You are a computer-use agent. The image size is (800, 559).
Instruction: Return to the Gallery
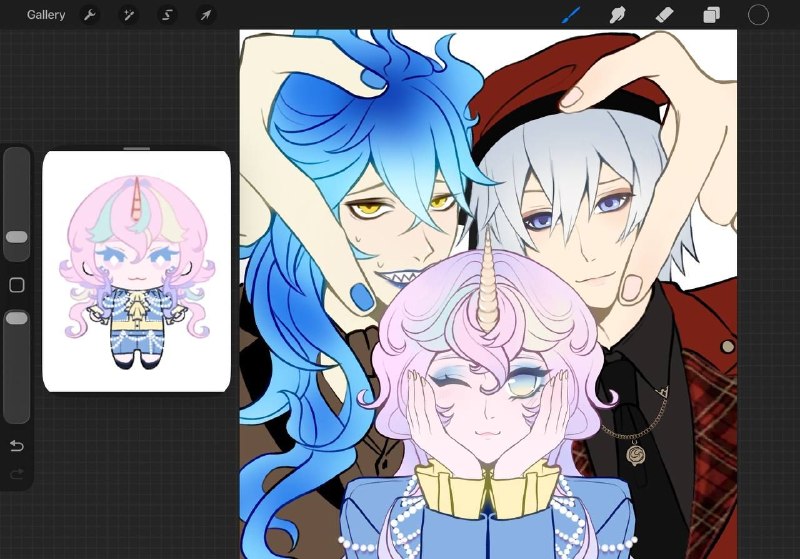(46, 15)
